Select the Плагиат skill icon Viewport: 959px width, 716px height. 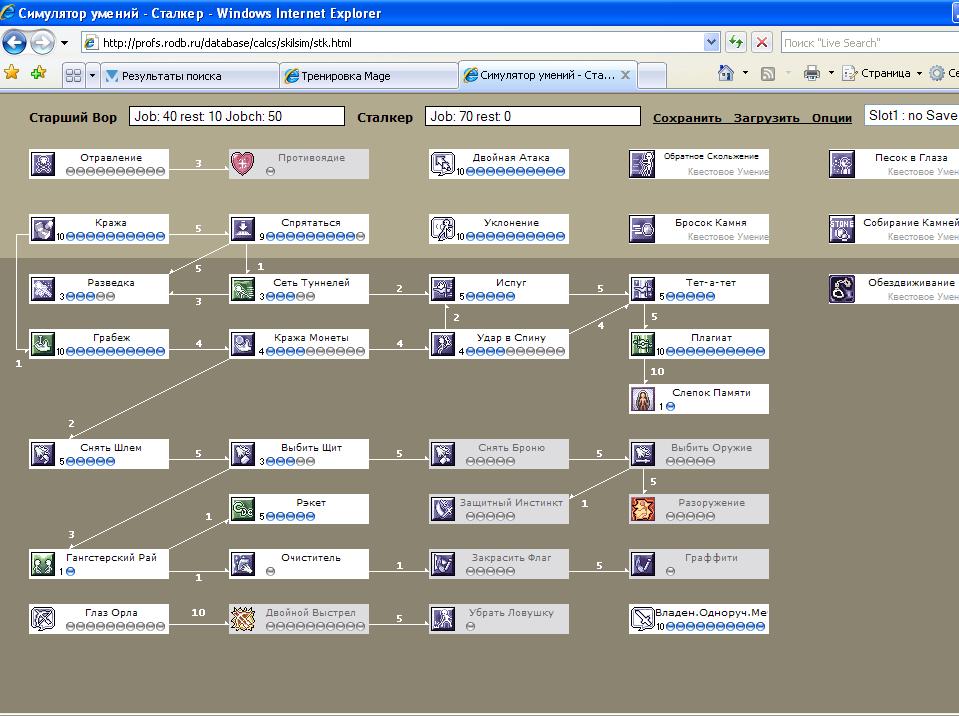click(x=643, y=344)
